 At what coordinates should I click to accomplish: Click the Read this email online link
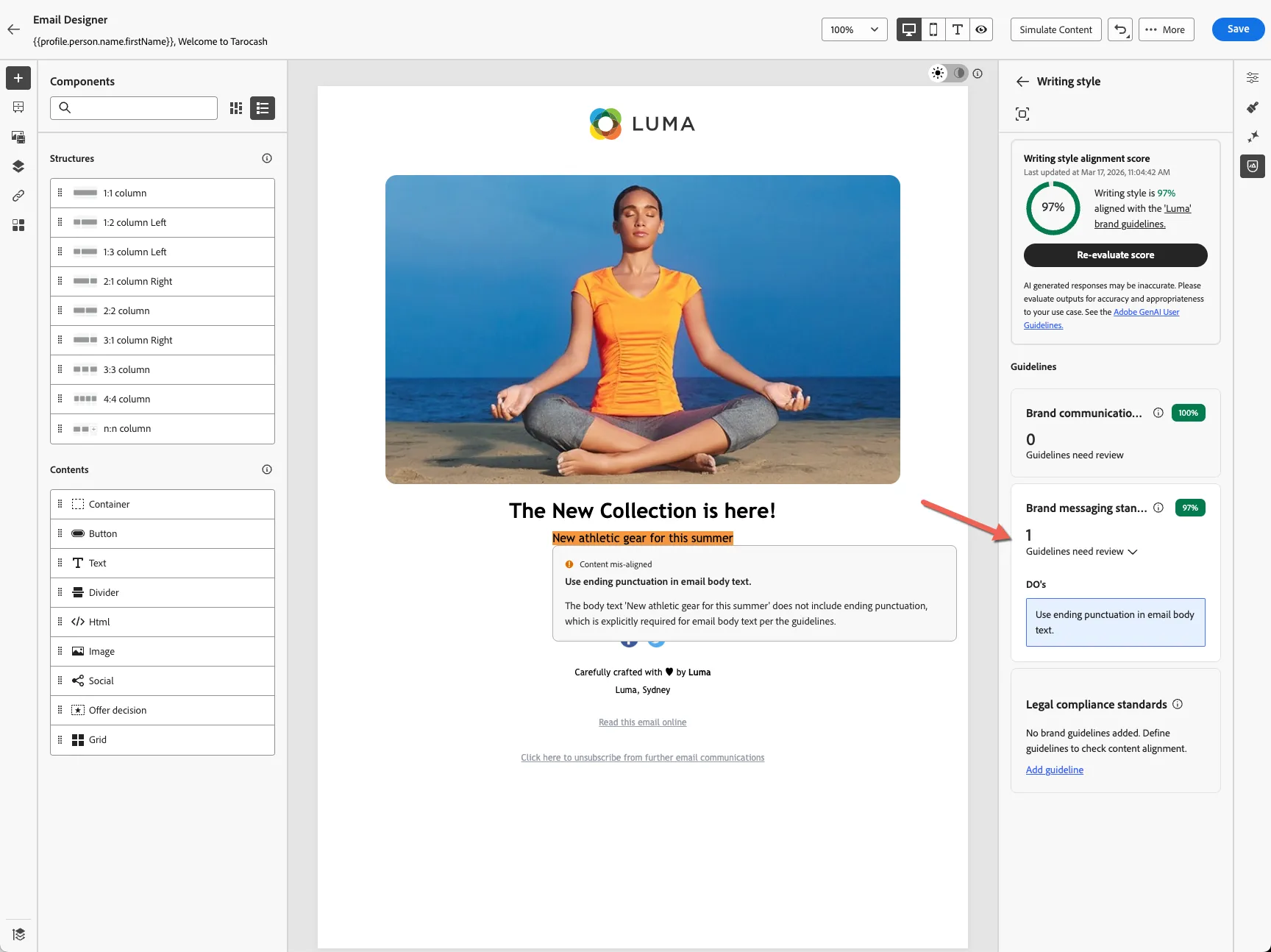click(x=642, y=722)
